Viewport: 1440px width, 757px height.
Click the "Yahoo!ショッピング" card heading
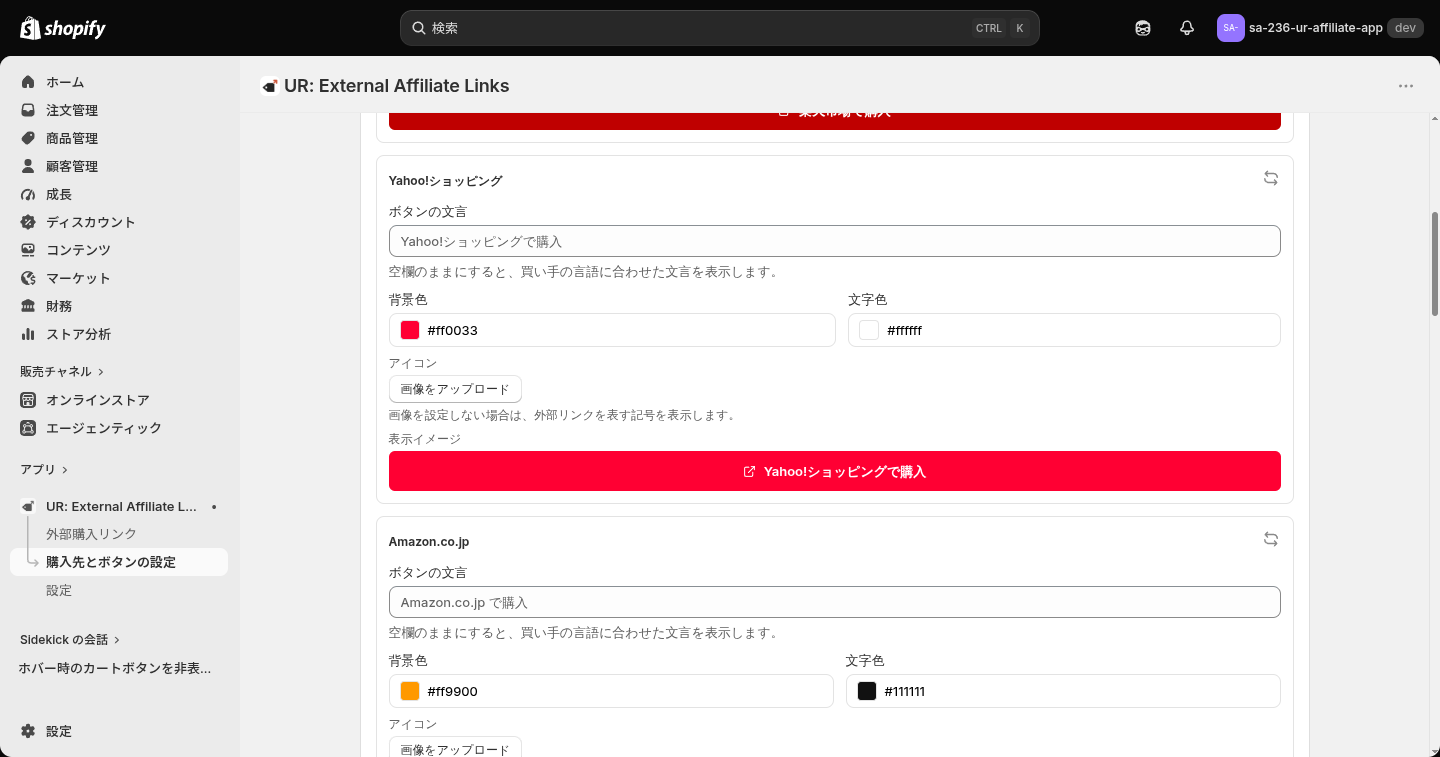[x=446, y=181]
